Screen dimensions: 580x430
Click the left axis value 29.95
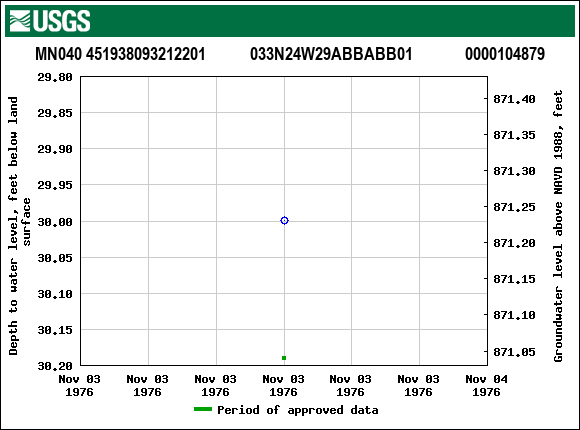[55, 185]
